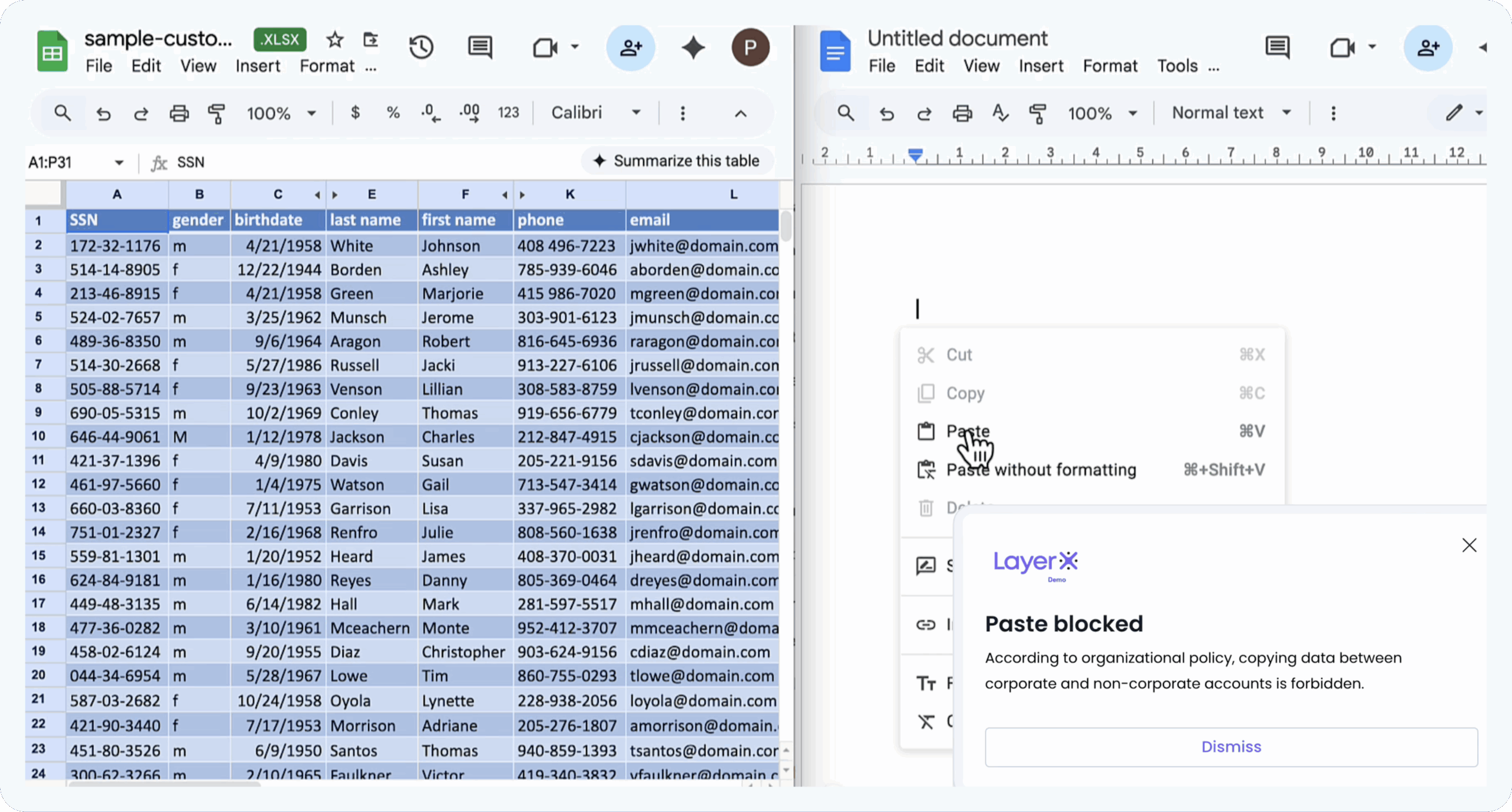Image resolution: width=1512 pixels, height=812 pixels.
Task: Close the LayerX popup with X
Action: [x=1469, y=545]
